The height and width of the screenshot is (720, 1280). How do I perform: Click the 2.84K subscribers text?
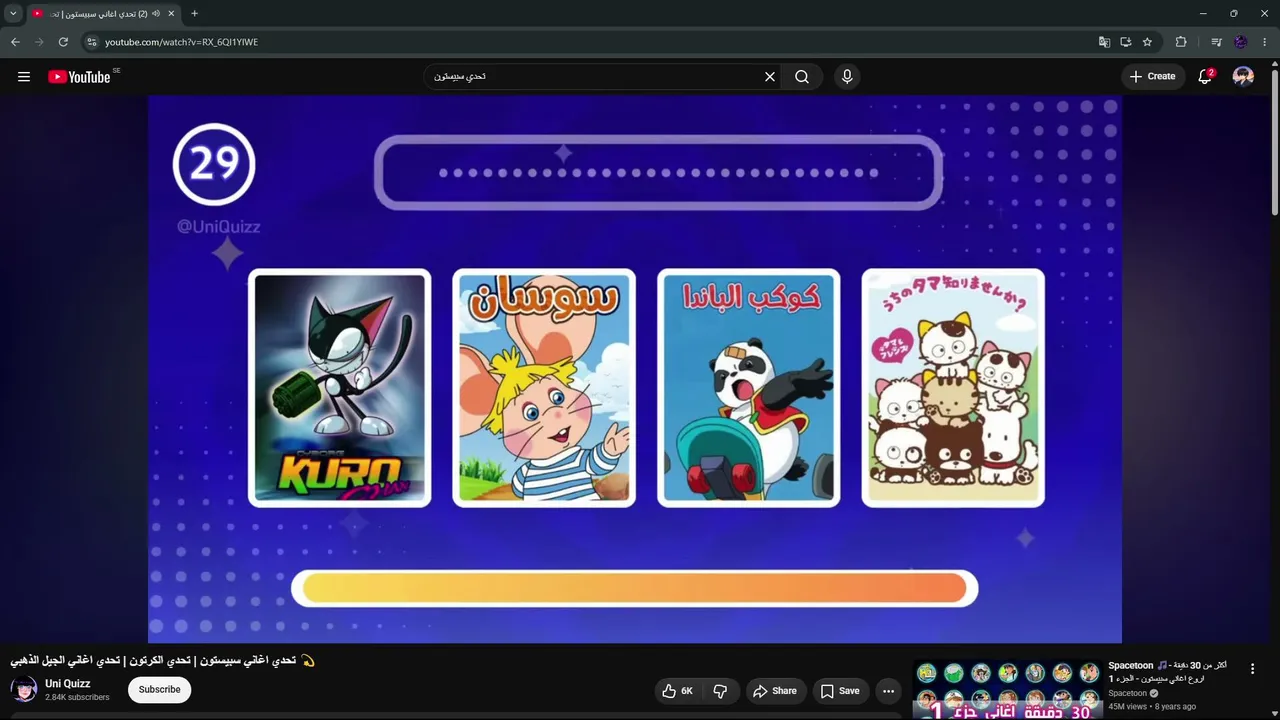coord(77,697)
